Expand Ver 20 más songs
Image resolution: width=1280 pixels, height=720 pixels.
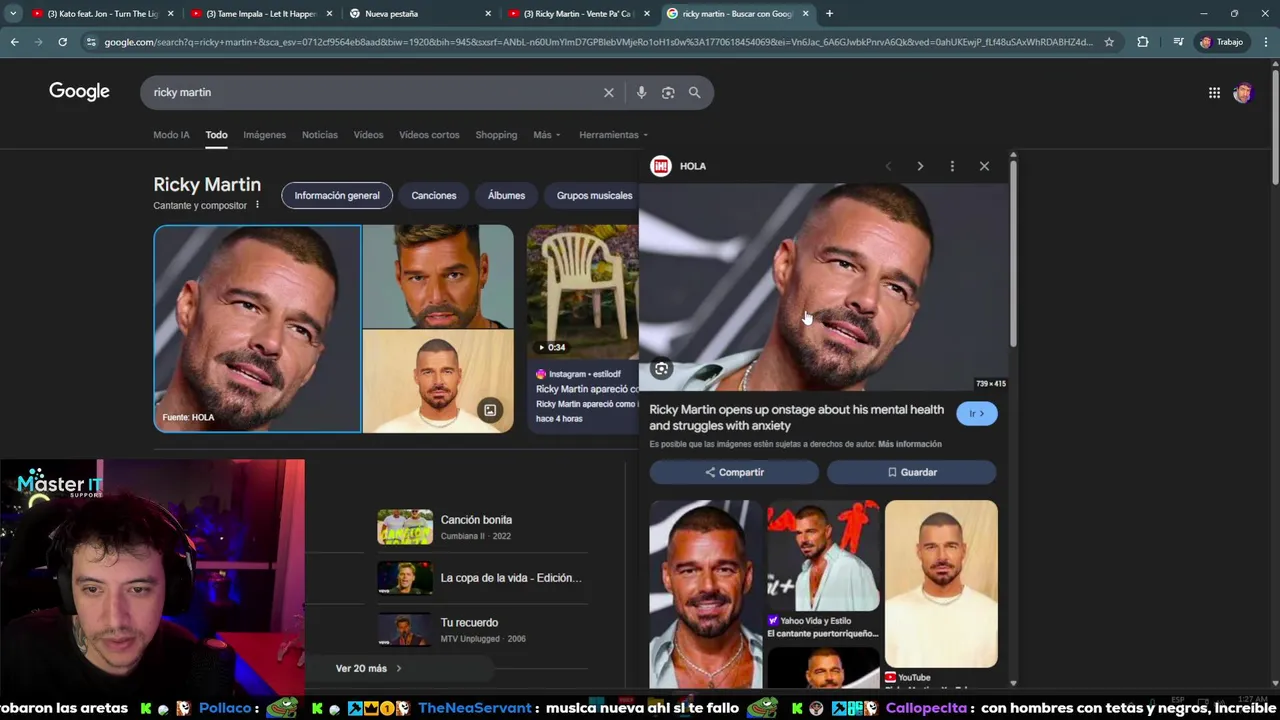pyautogui.click(x=369, y=668)
